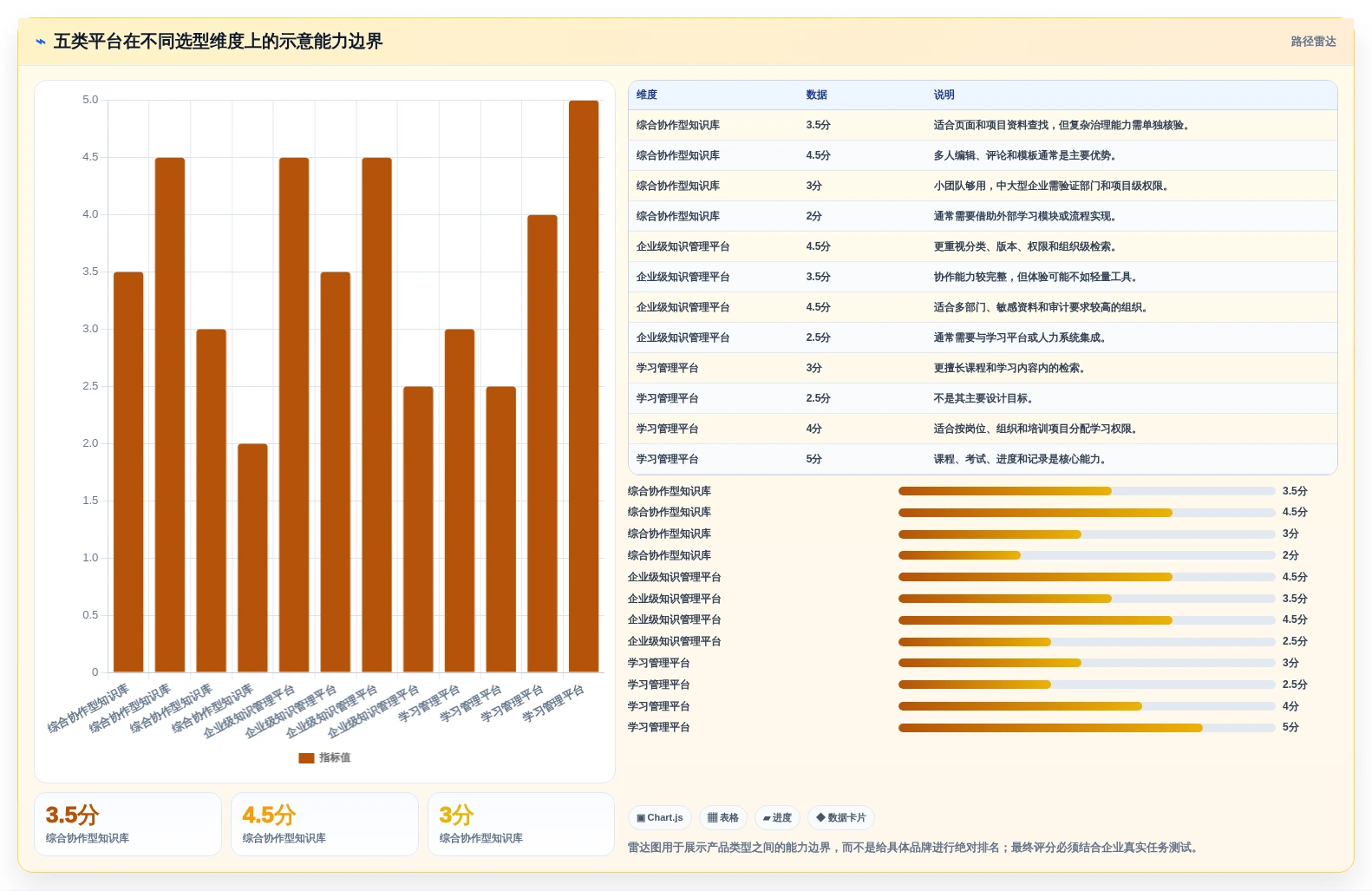Screen dimensions: 1372x891
Task: Select row 协作能力较完整，但体验可能不如轻量工具
Action: 983,277
